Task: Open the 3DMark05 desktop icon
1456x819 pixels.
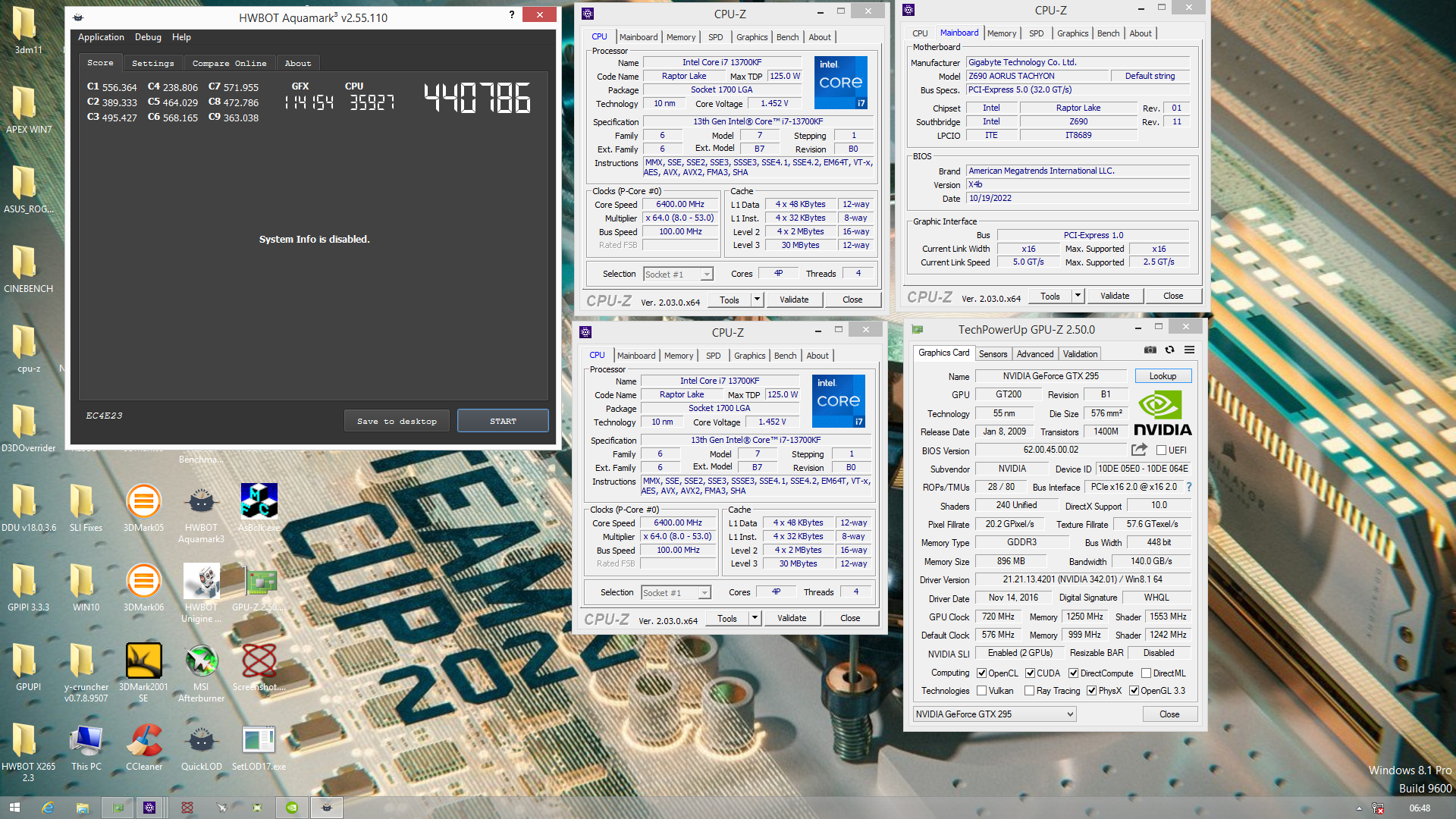Action: (143, 509)
